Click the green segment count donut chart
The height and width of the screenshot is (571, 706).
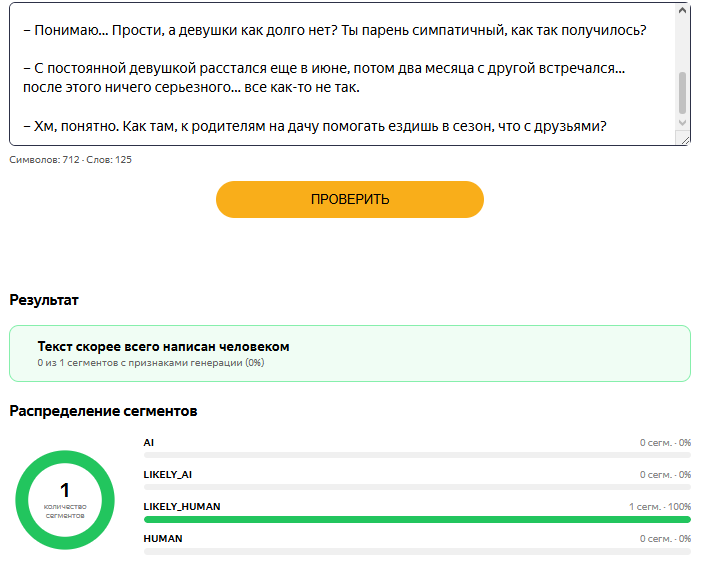point(65,500)
